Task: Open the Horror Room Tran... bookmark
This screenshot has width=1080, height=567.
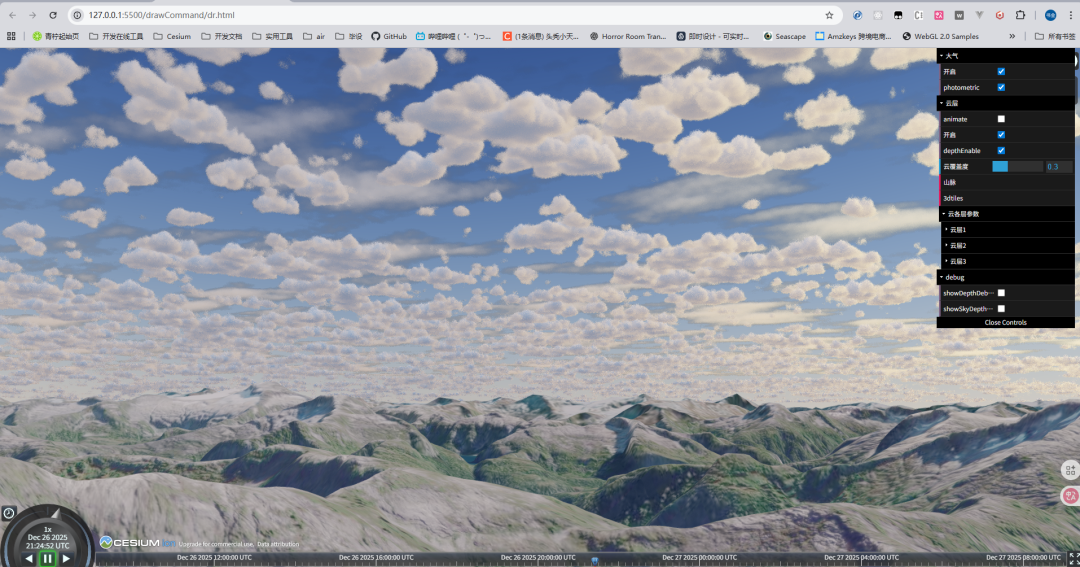Action: pyautogui.click(x=628, y=36)
